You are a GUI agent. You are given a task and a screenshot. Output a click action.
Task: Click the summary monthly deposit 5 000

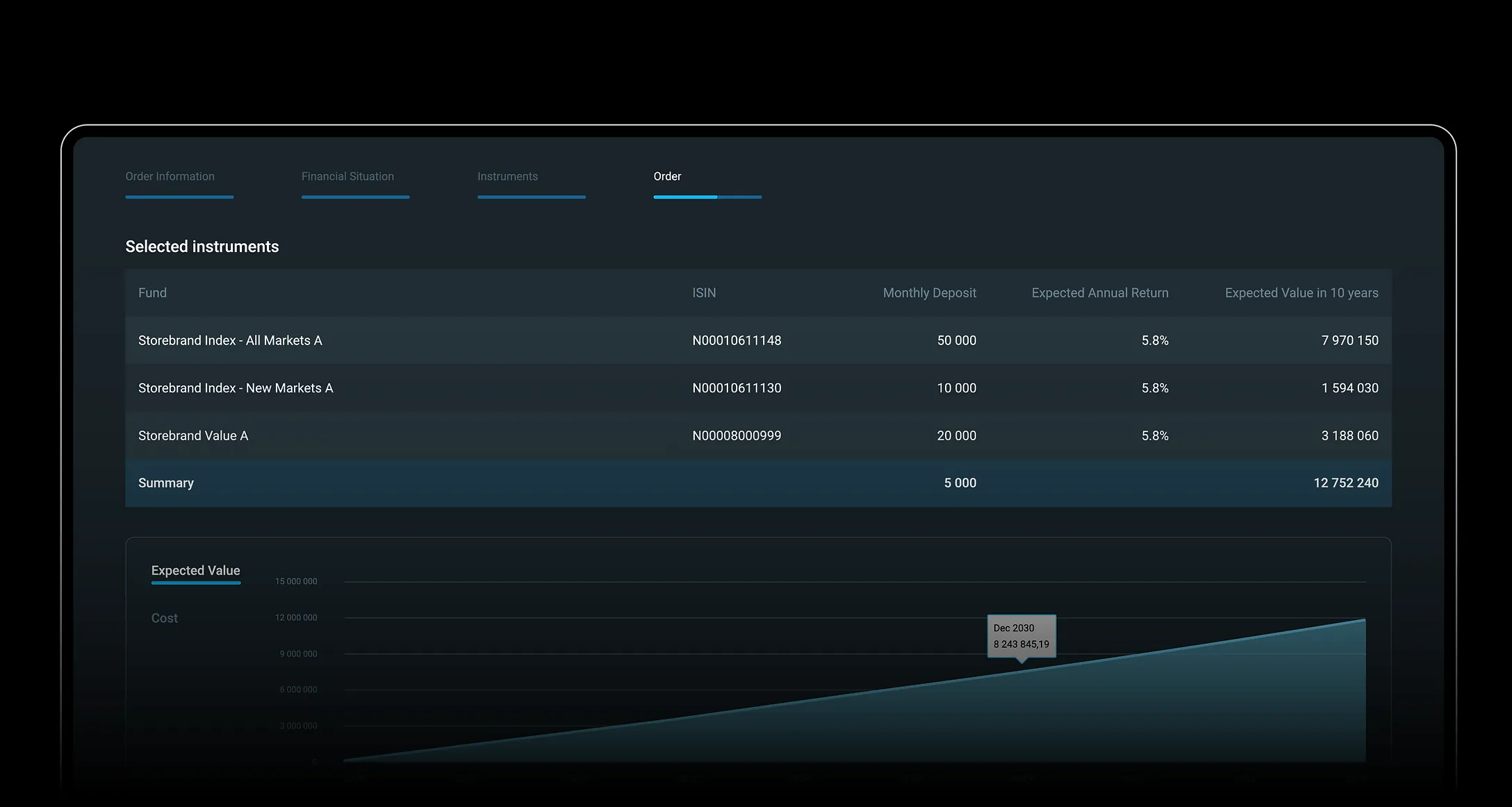(960, 483)
